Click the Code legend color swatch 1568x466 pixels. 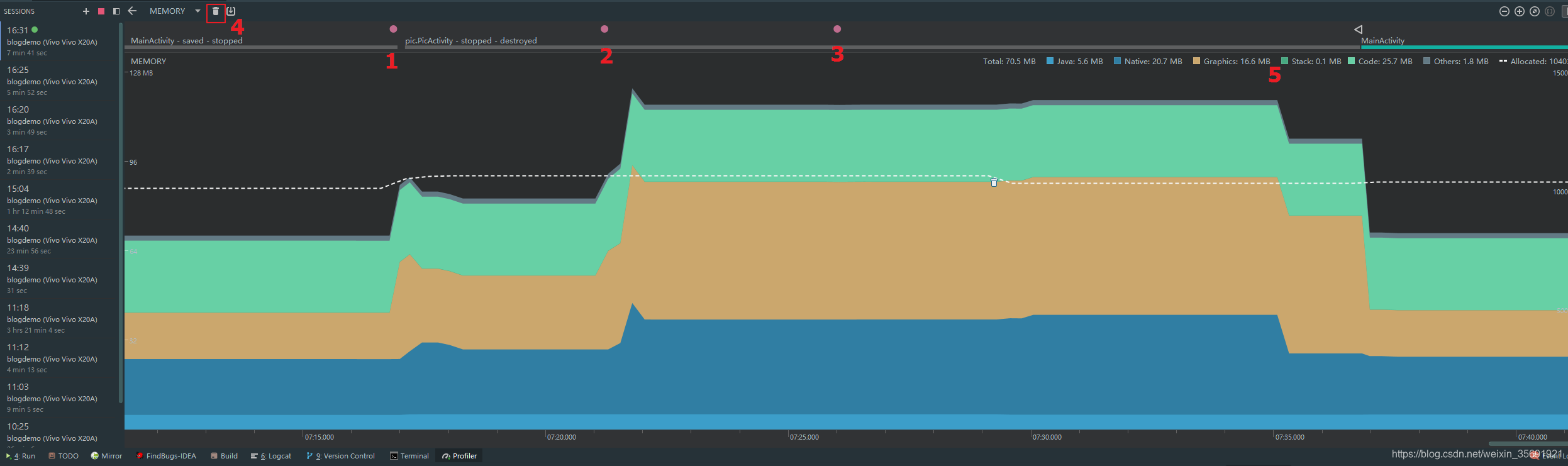[x=1351, y=61]
